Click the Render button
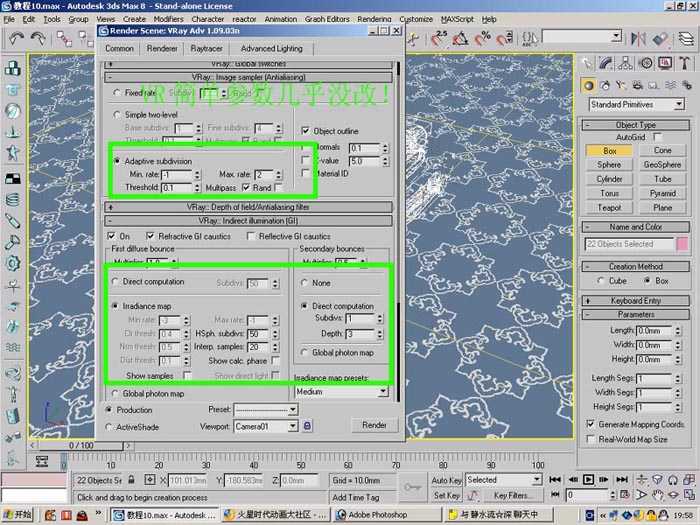The height and width of the screenshot is (525, 700). [x=374, y=425]
